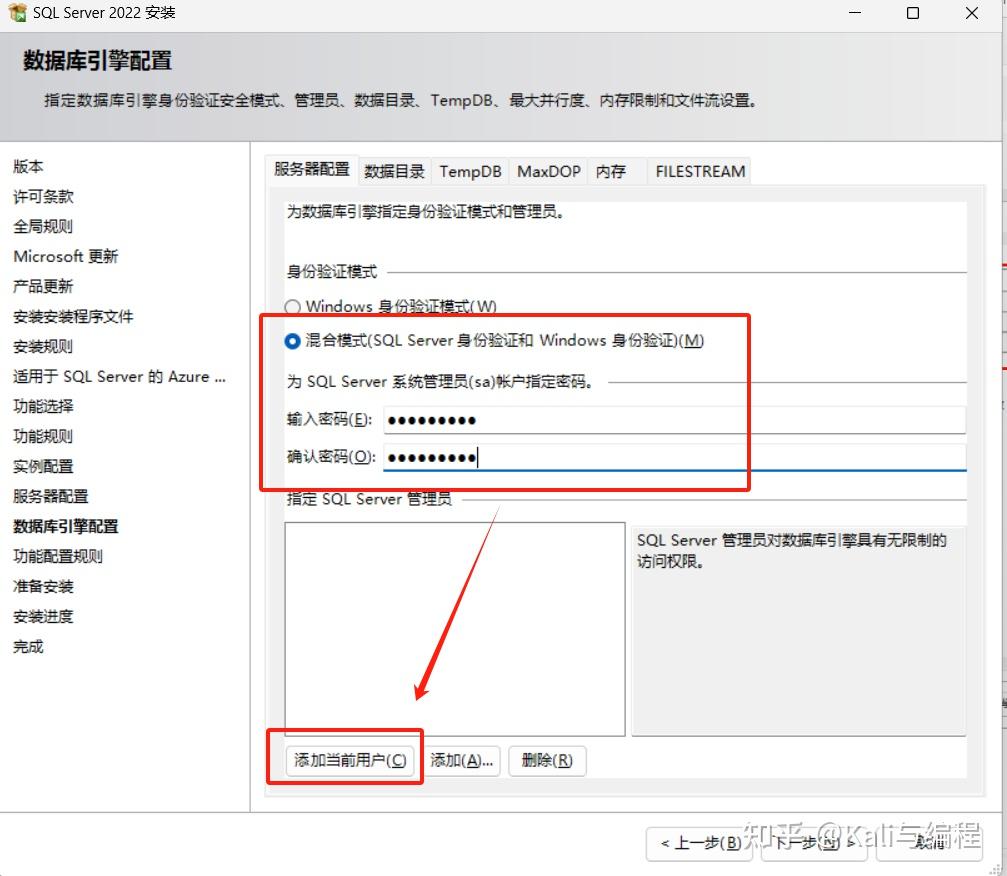This screenshot has height=876, width=1007.
Task: Open the 数据目录 tab
Action: (x=394, y=171)
